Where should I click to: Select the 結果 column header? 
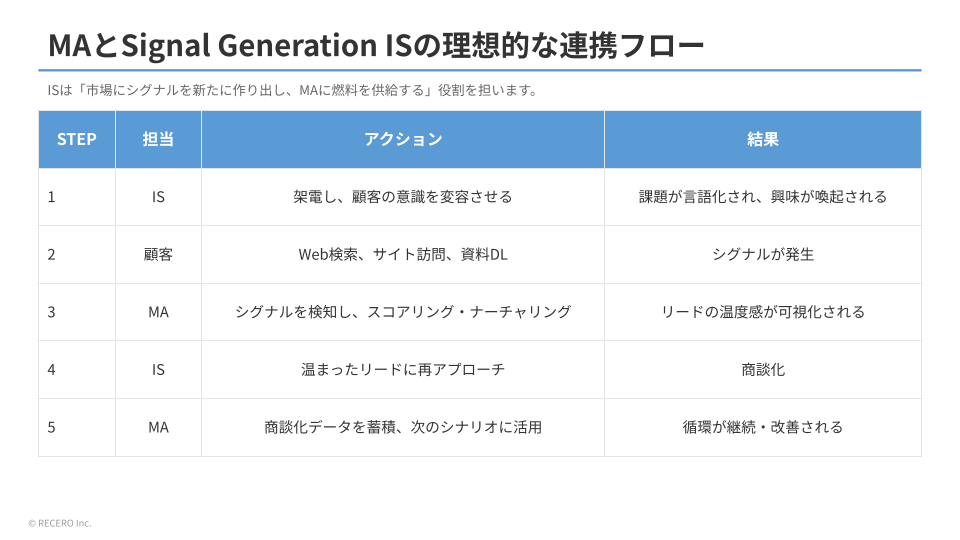pos(762,139)
